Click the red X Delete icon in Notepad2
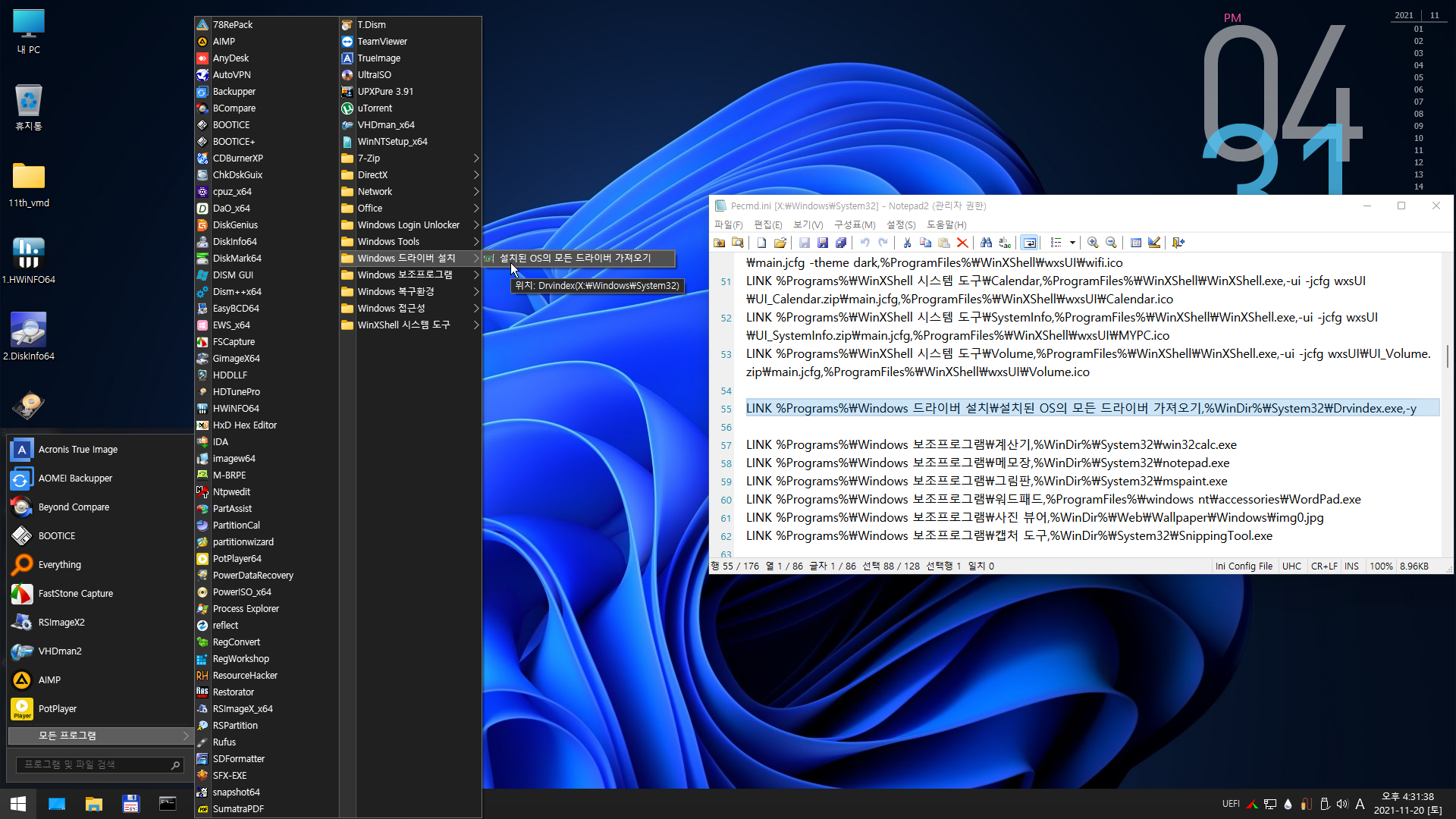Screen dimensions: 1456x819 (962, 243)
